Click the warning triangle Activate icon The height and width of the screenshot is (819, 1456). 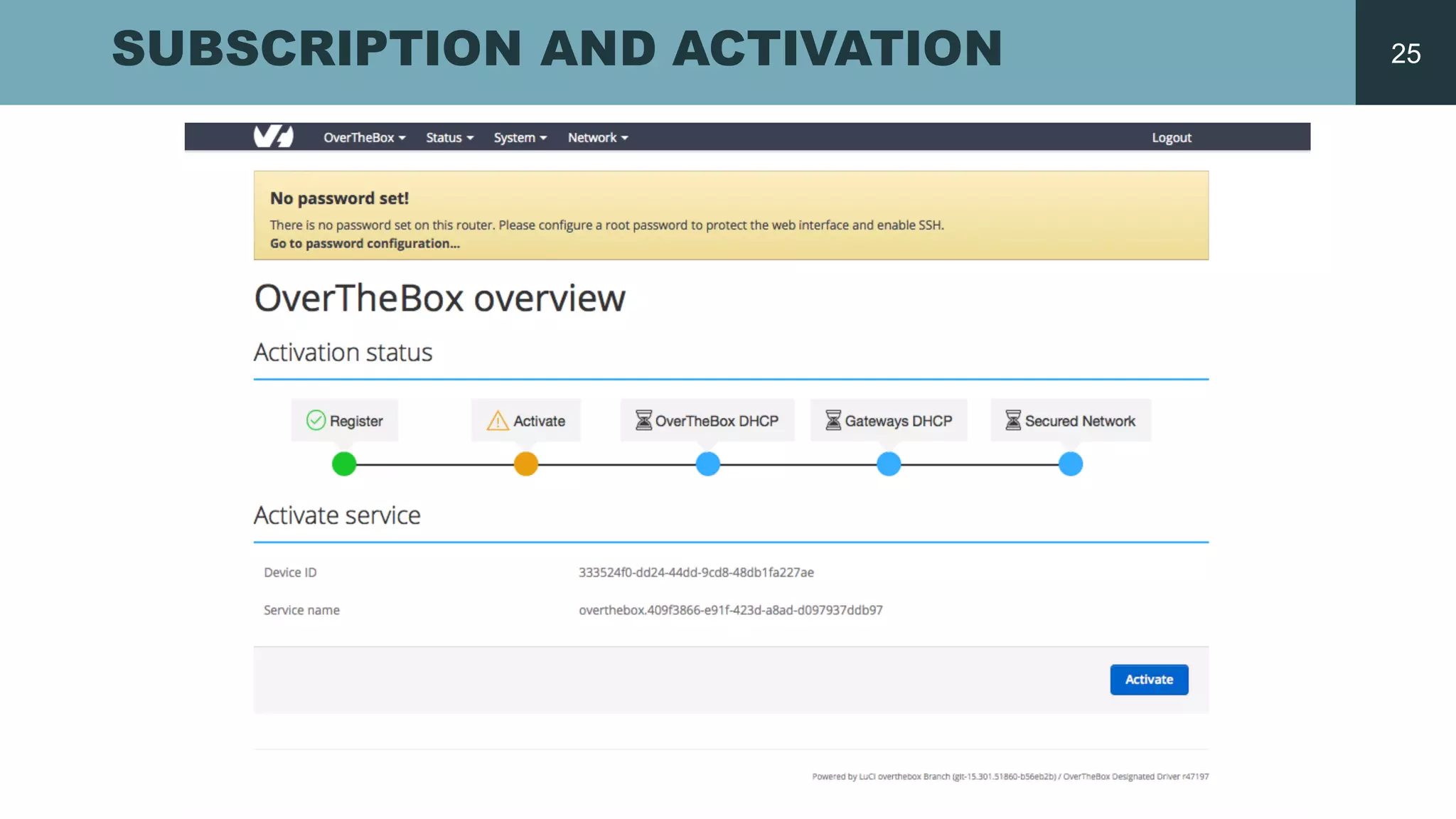point(498,421)
